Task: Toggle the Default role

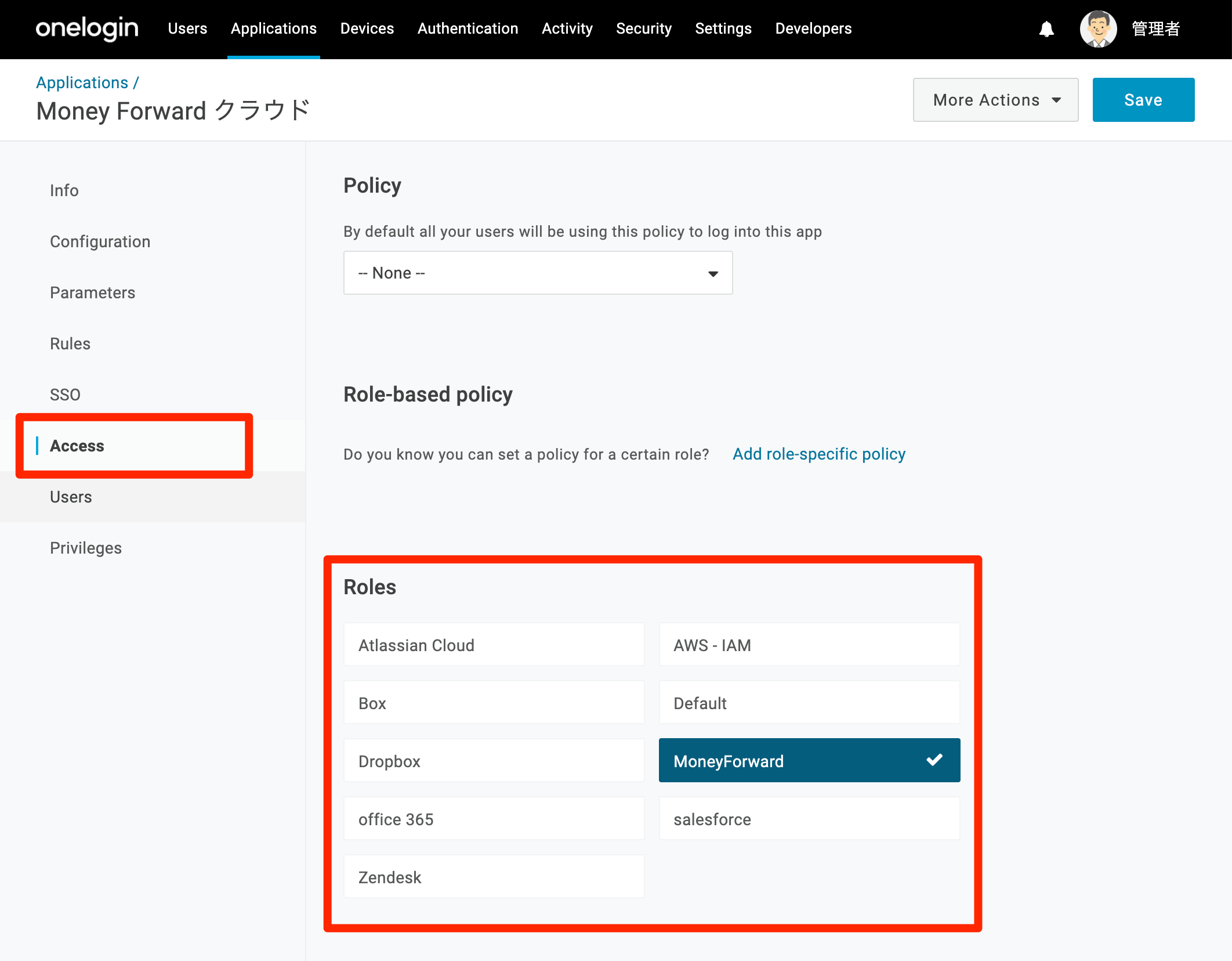Action: click(809, 702)
